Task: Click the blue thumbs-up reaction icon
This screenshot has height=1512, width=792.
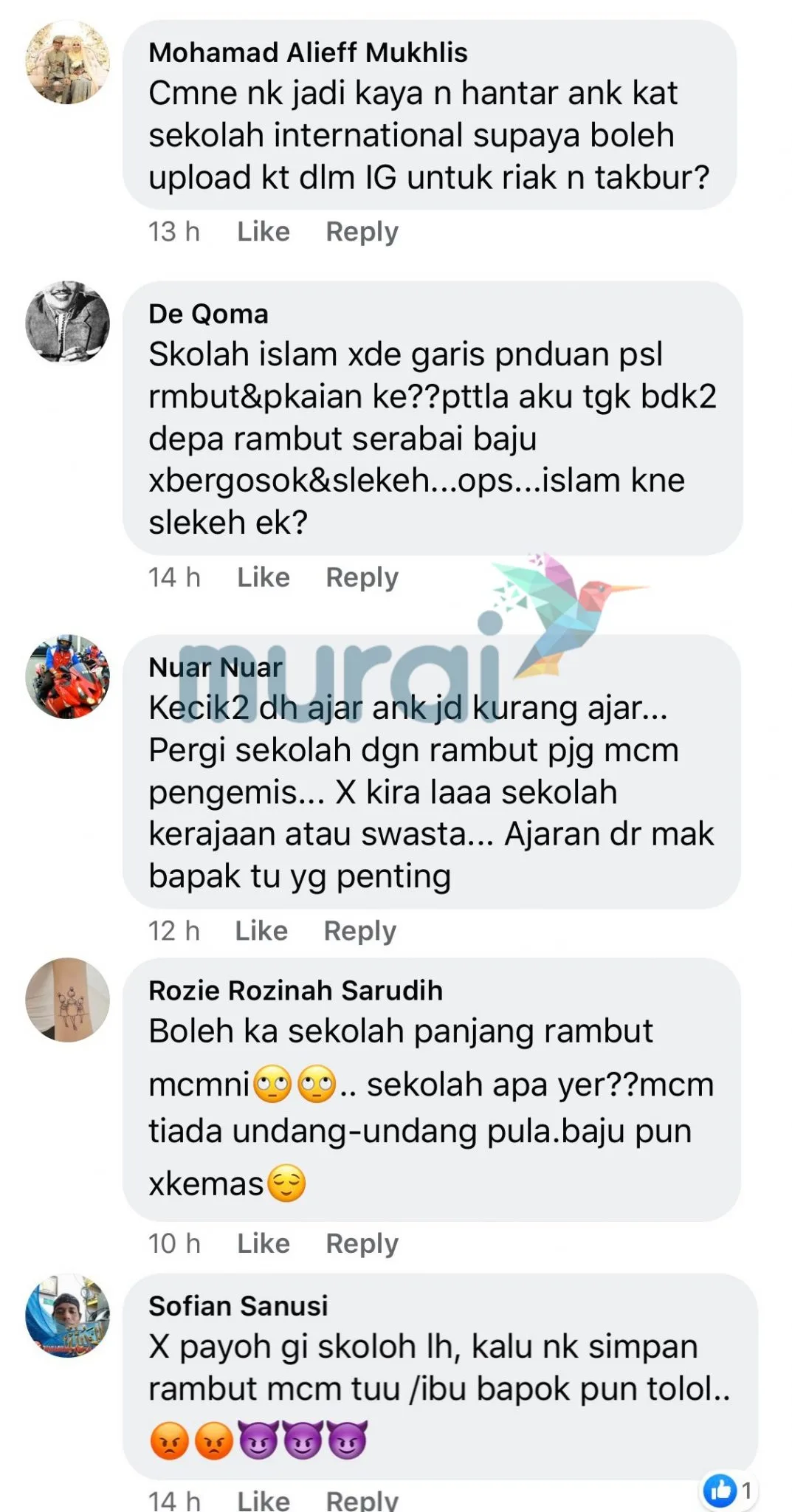Action: click(x=720, y=1491)
